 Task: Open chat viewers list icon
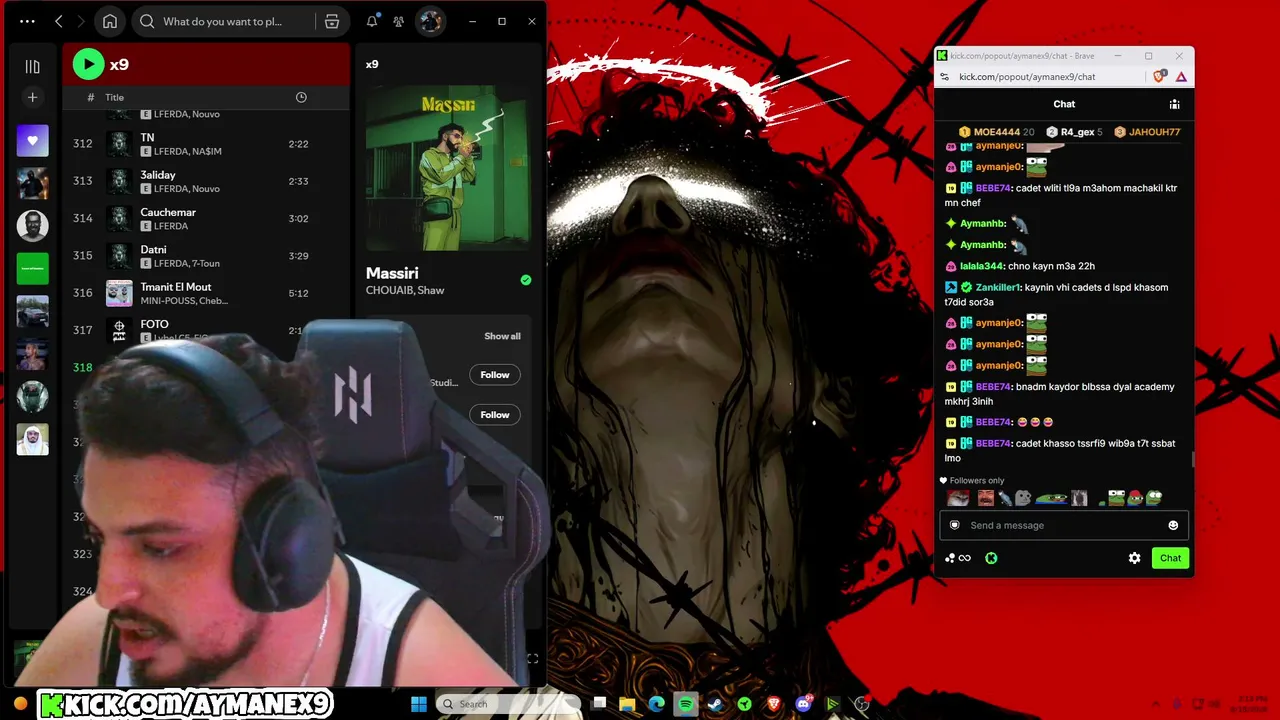point(1175,104)
